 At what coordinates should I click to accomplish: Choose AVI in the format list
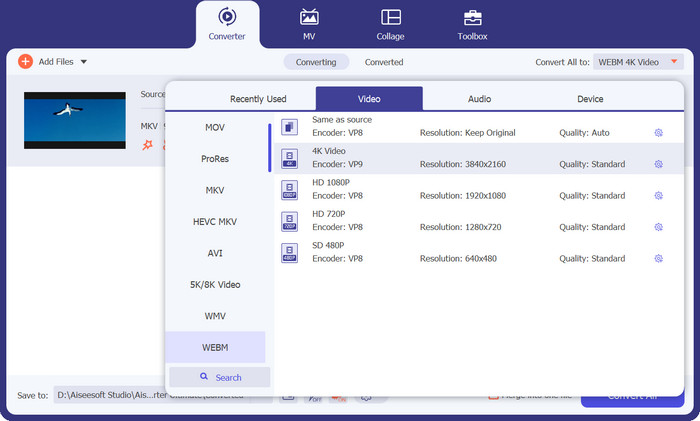tap(215, 253)
